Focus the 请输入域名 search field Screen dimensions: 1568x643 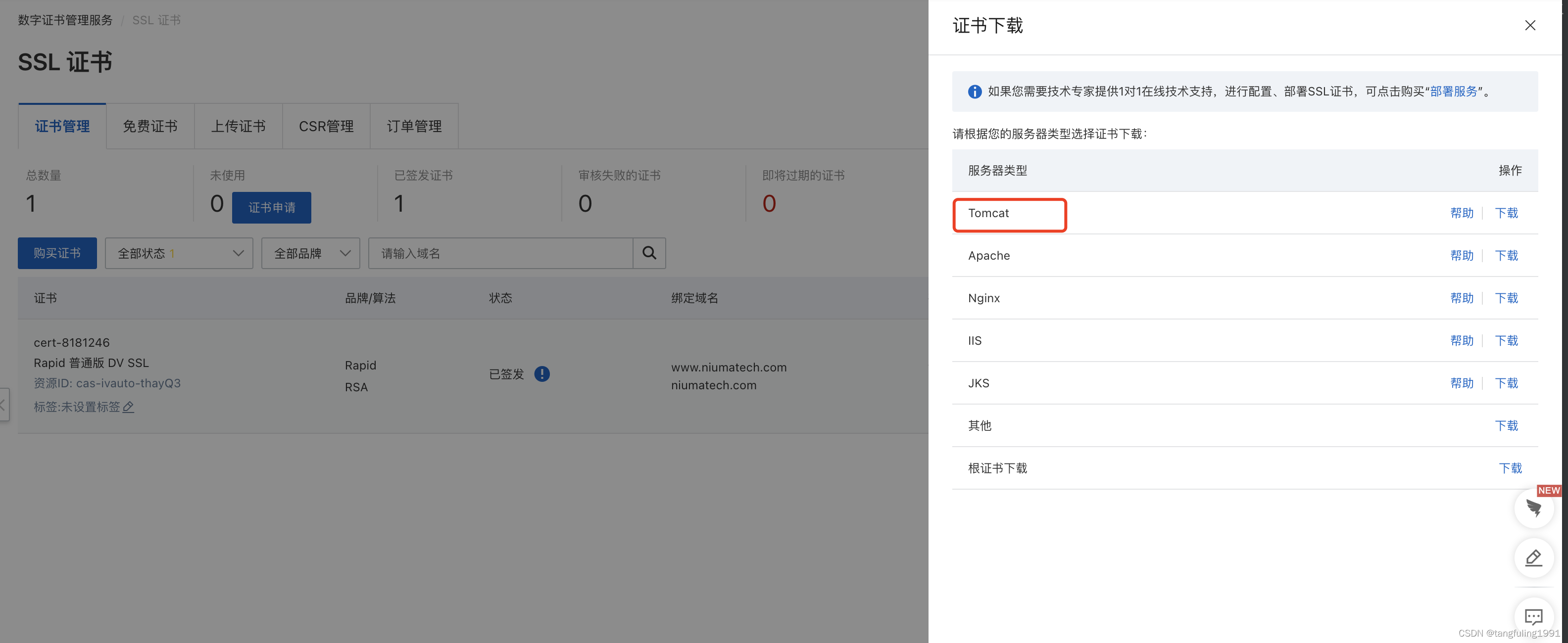500,253
